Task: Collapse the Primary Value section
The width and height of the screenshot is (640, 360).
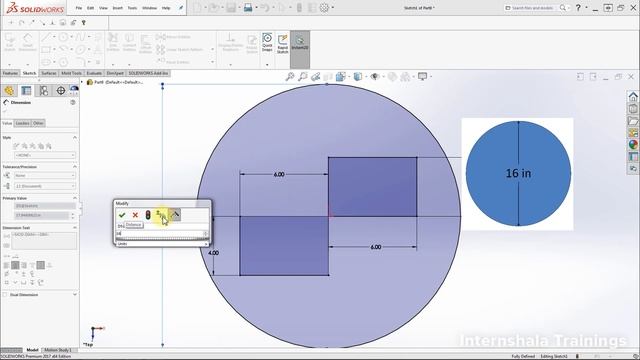Action: [75, 198]
